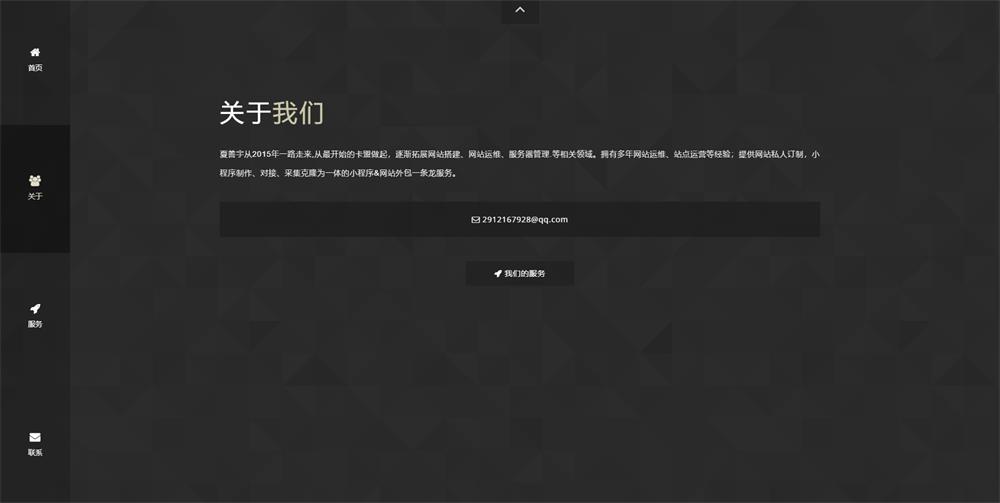The height and width of the screenshot is (503, 1000).
Task: Click the users group icon for 关于
Action: click(35, 180)
